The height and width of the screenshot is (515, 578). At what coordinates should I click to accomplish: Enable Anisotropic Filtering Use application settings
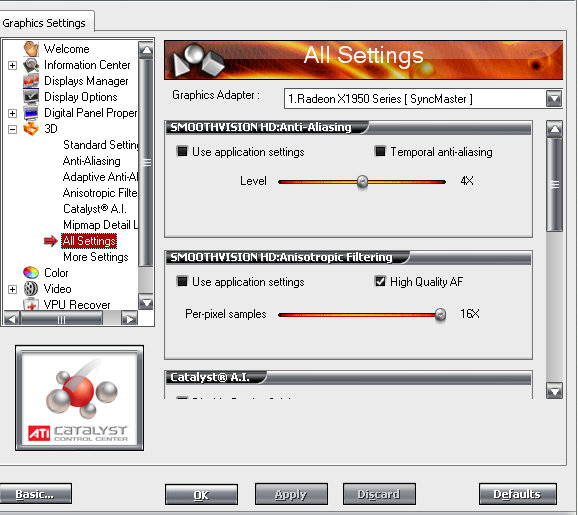182,282
